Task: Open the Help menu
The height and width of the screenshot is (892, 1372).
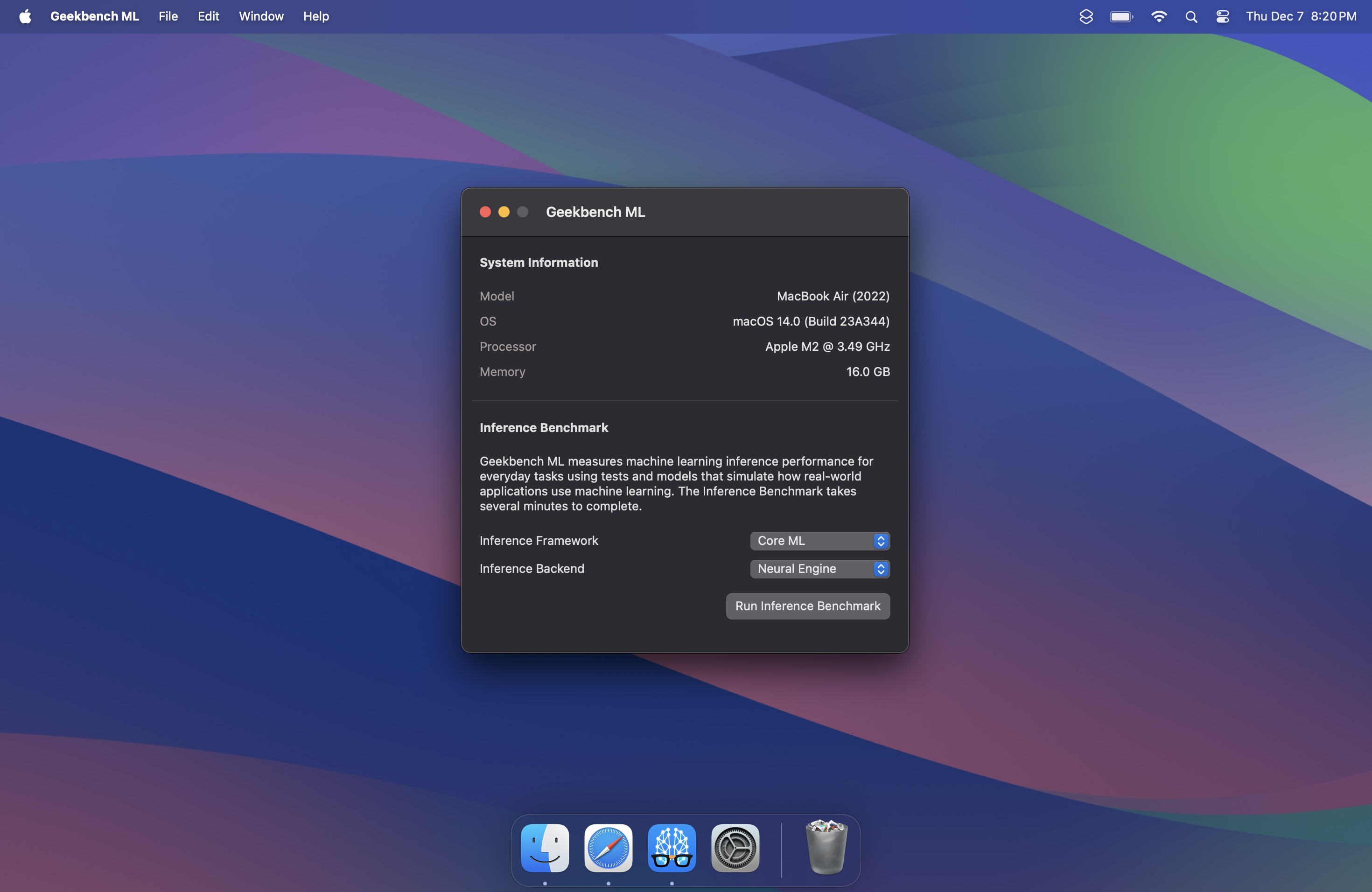Action: click(x=315, y=16)
